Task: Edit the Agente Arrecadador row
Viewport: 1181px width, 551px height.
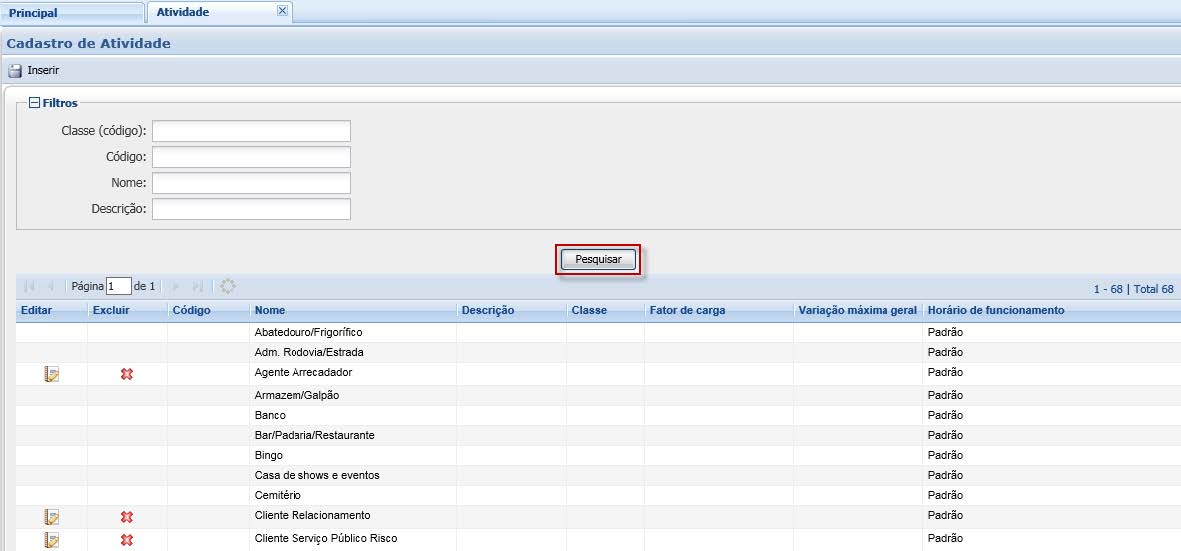Action: point(52,374)
